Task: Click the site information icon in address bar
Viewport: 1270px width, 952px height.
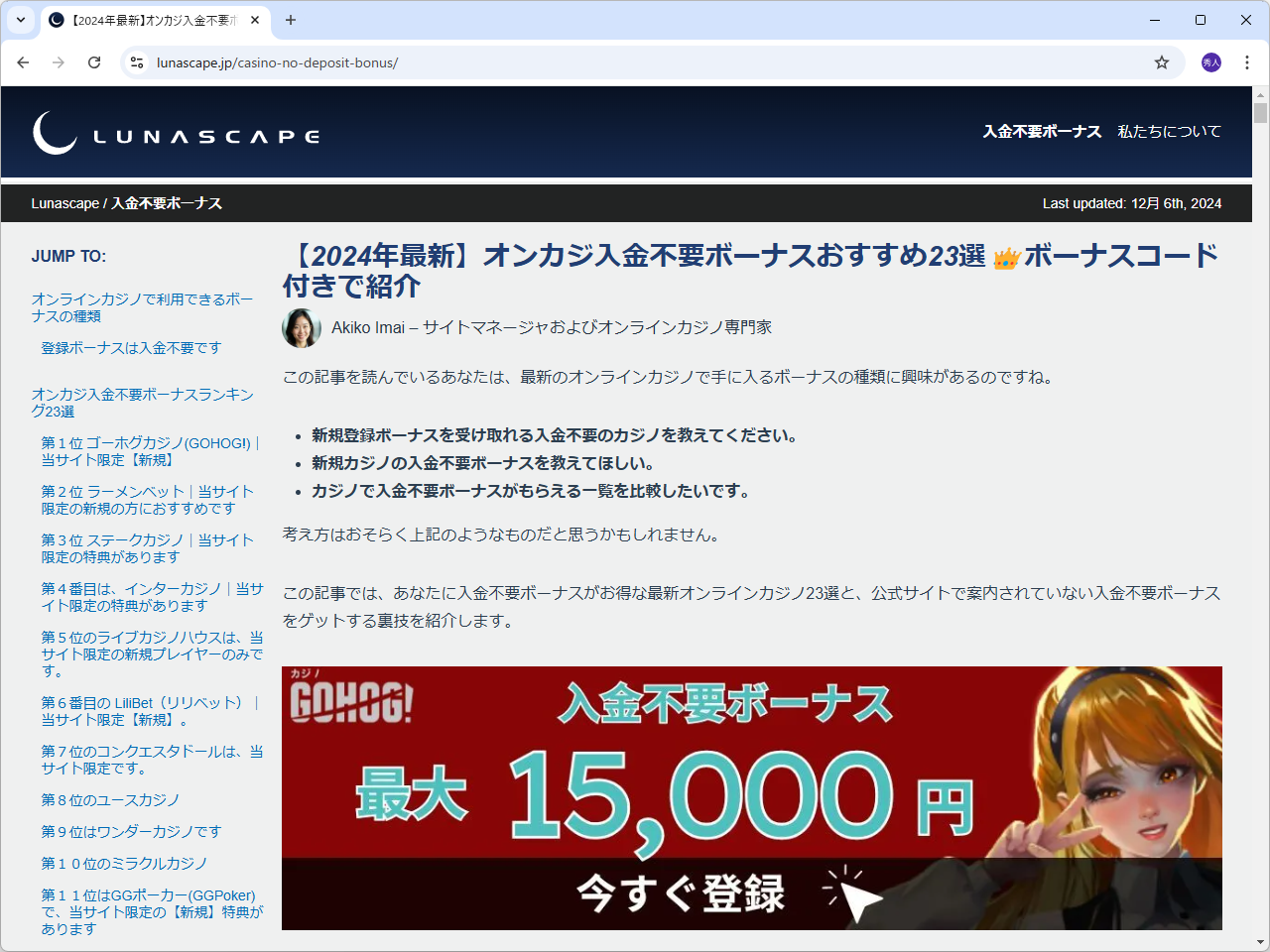Action: point(135,61)
